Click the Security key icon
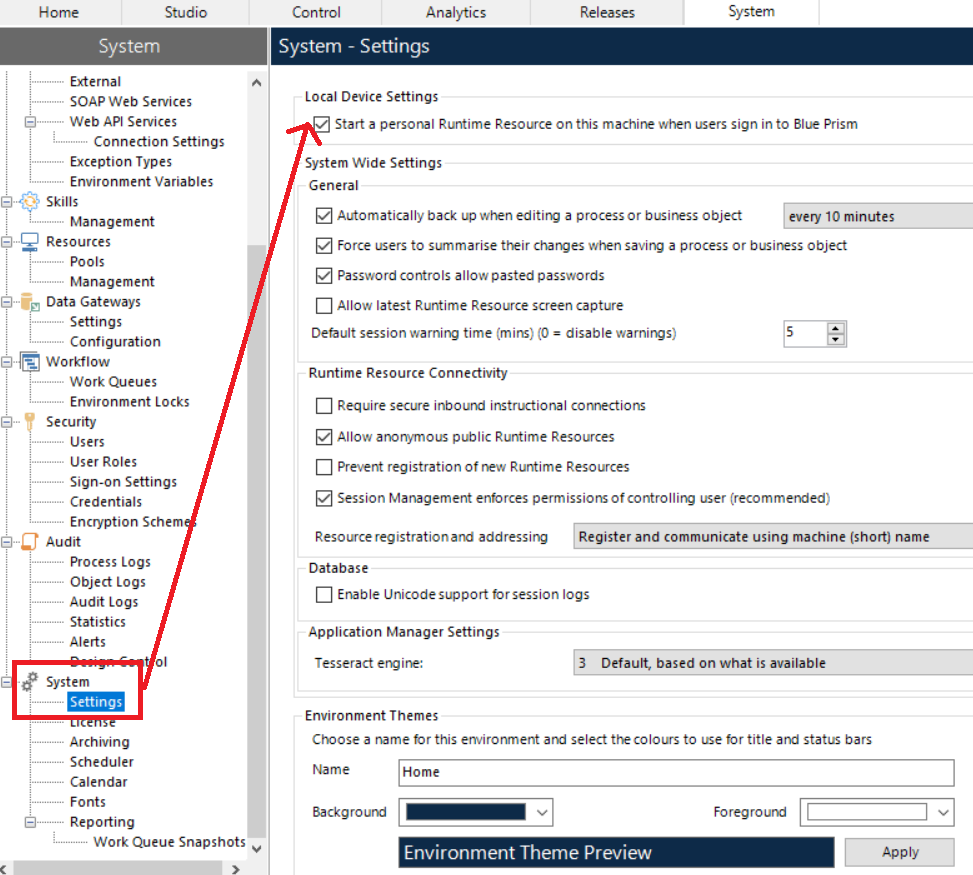 29,421
